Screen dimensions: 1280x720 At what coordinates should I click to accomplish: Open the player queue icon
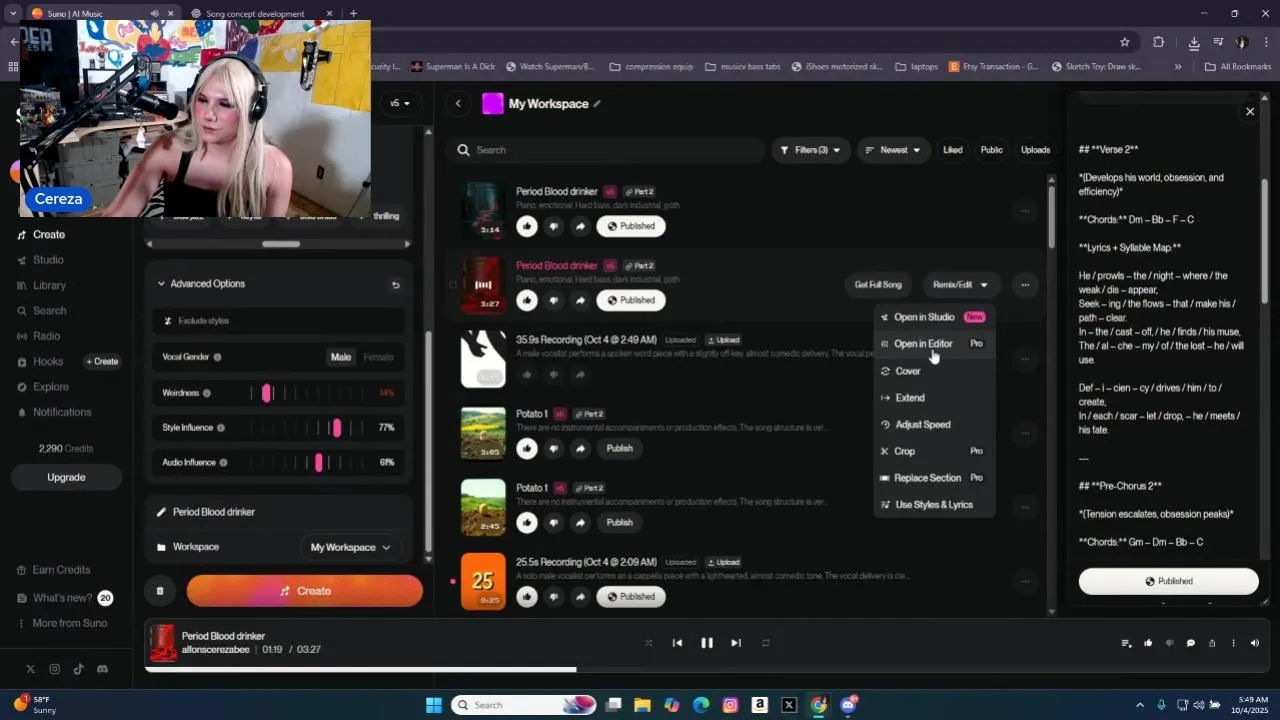tap(1126, 643)
